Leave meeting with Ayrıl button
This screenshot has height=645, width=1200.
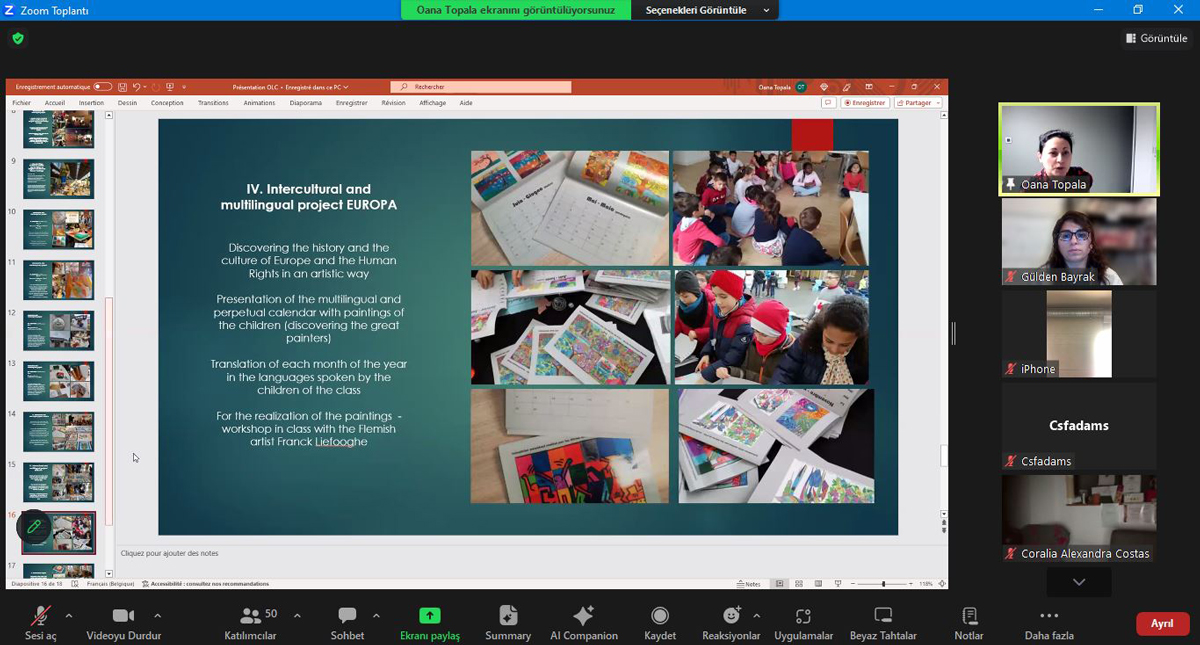1162,623
